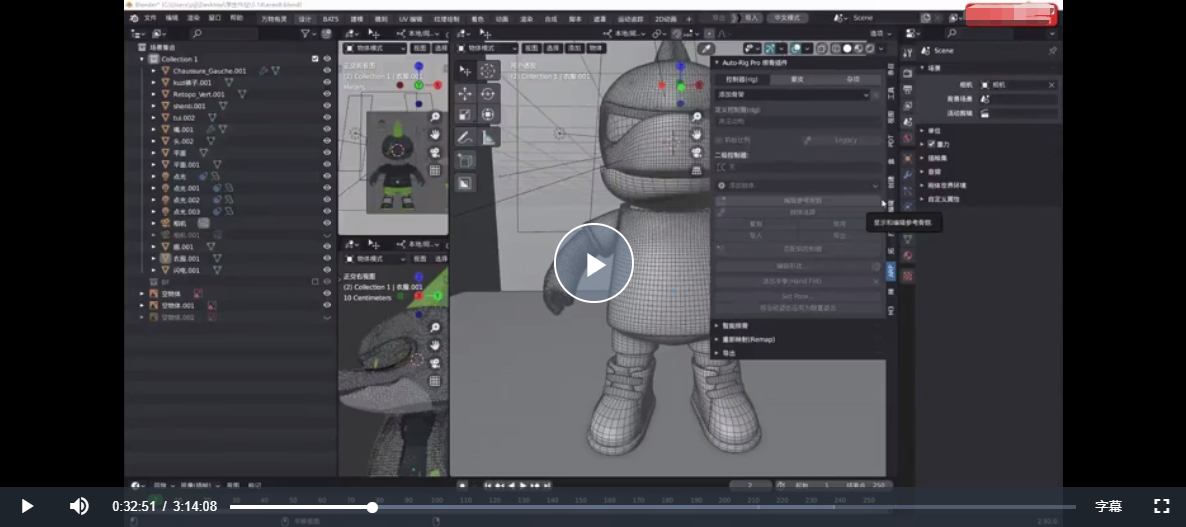Click the video player play icon in control bar

coord(26,507)
